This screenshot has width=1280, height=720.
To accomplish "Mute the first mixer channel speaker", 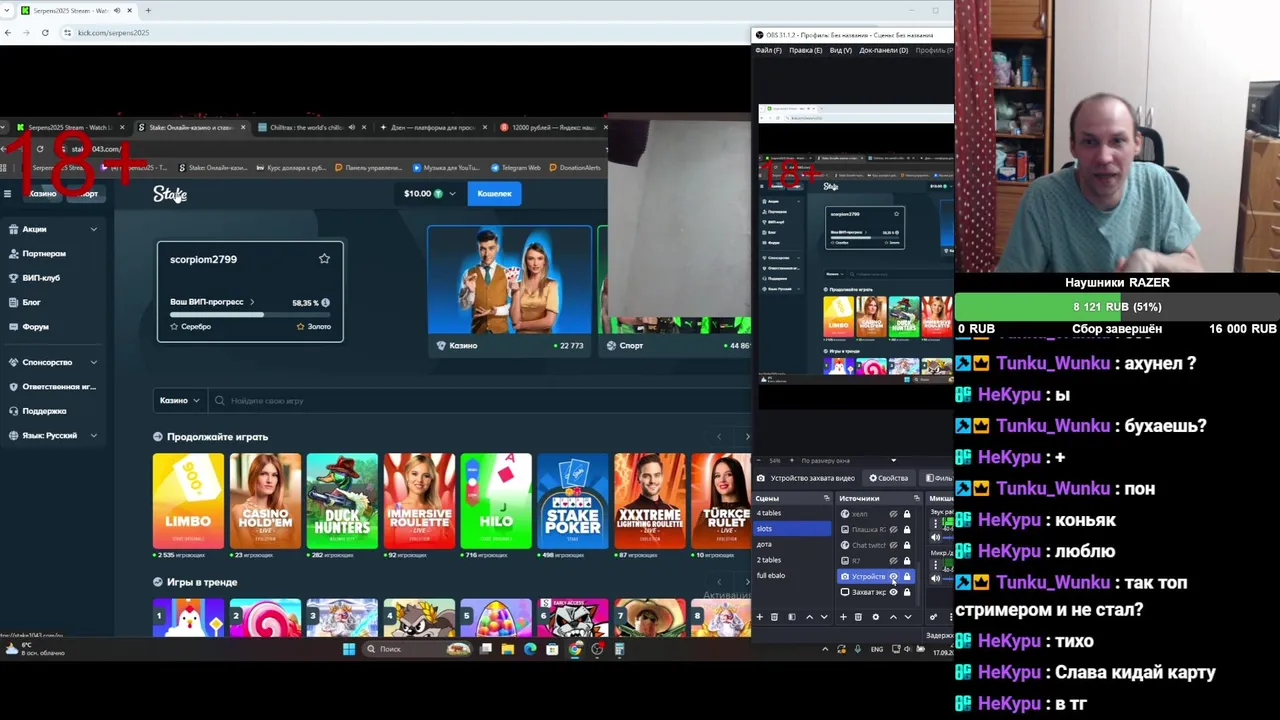I will click(x=935, y=537).
